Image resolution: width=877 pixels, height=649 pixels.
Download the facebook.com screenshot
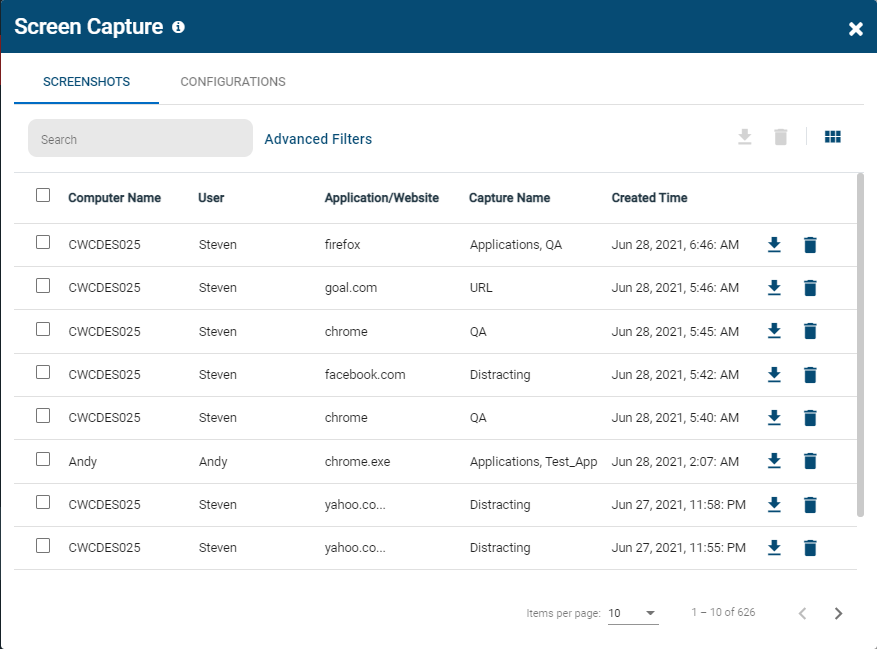coord(774,374)
